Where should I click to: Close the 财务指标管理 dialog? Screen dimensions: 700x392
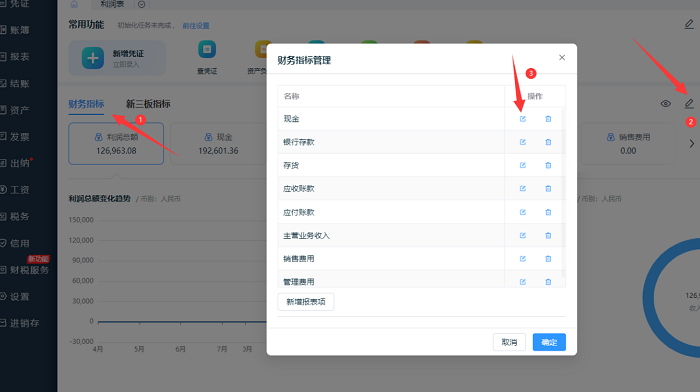(x=562, y=58)
